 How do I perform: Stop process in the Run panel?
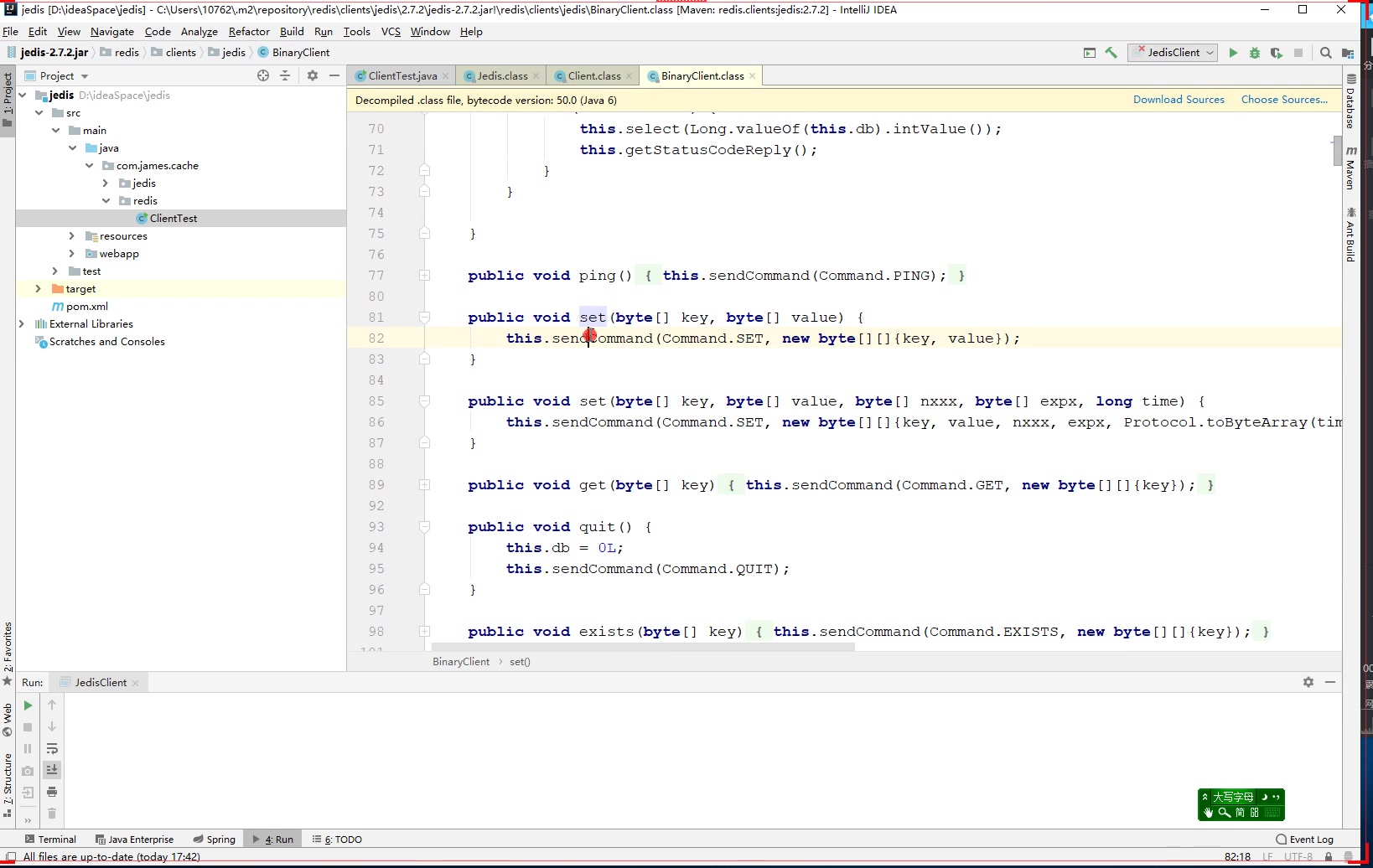tap(28, 727)
